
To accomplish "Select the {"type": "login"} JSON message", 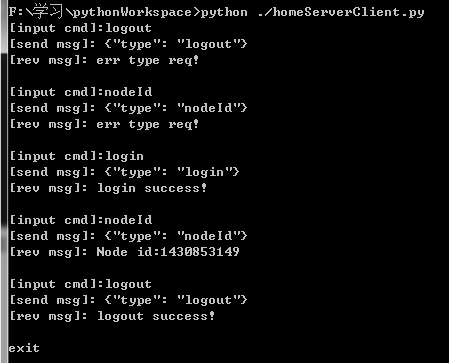I will (x=172, y=172).
